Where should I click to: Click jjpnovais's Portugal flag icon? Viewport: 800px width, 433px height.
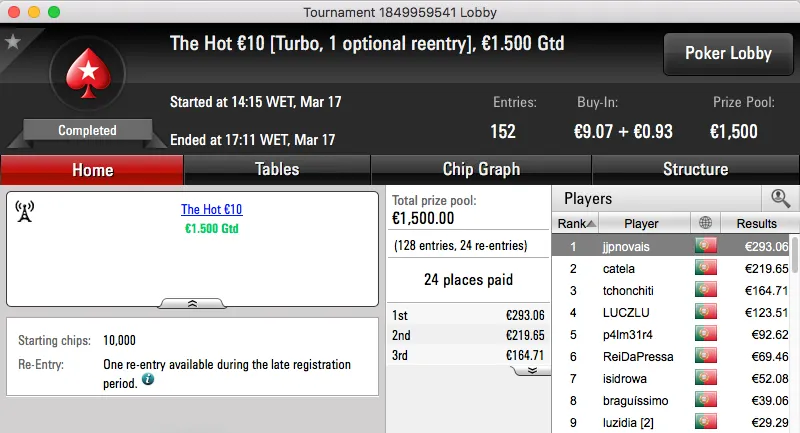click(707, 246)
